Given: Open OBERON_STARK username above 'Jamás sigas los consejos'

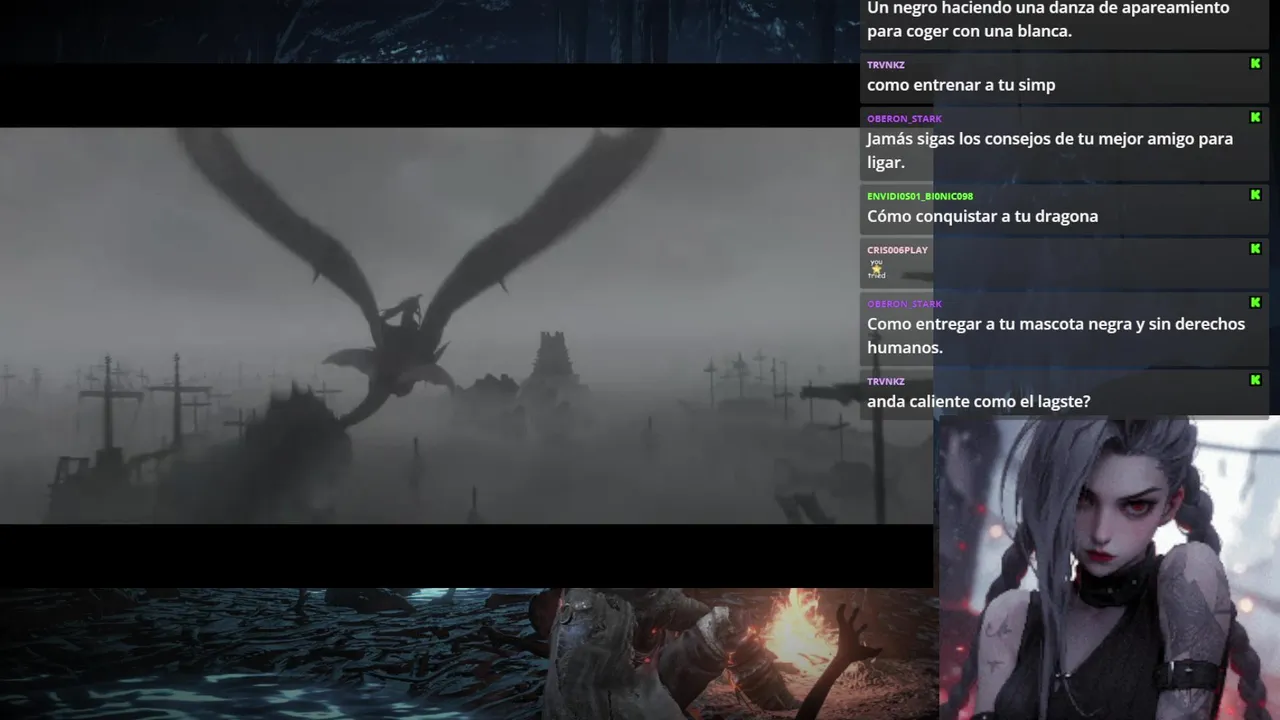Looking at the screenshot, I should tap(904, 119).
